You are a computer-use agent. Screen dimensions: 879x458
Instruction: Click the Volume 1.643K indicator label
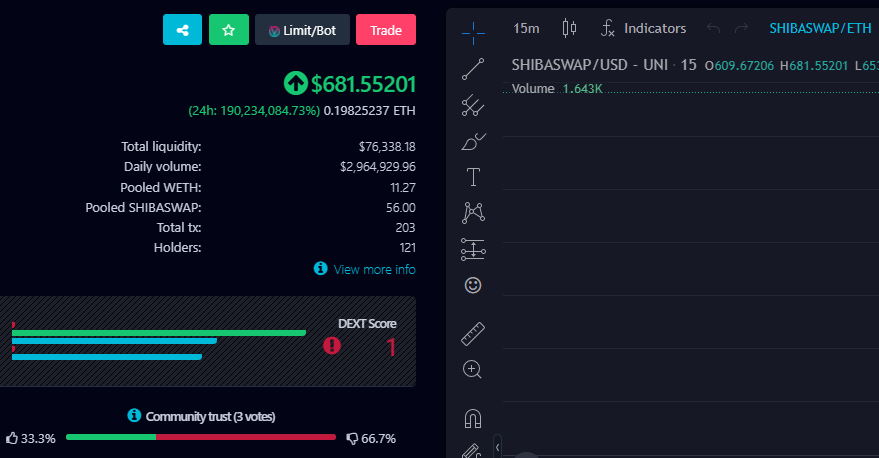pyautogui.click(x=557, y=89)
